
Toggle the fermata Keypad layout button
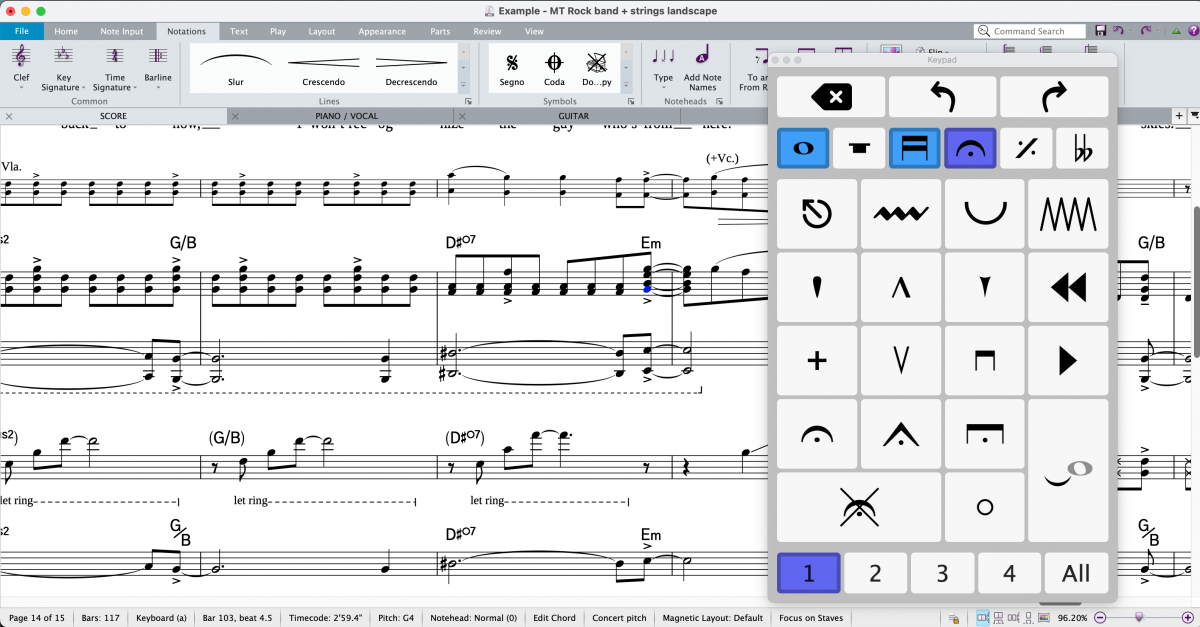[x=969, y=149]
